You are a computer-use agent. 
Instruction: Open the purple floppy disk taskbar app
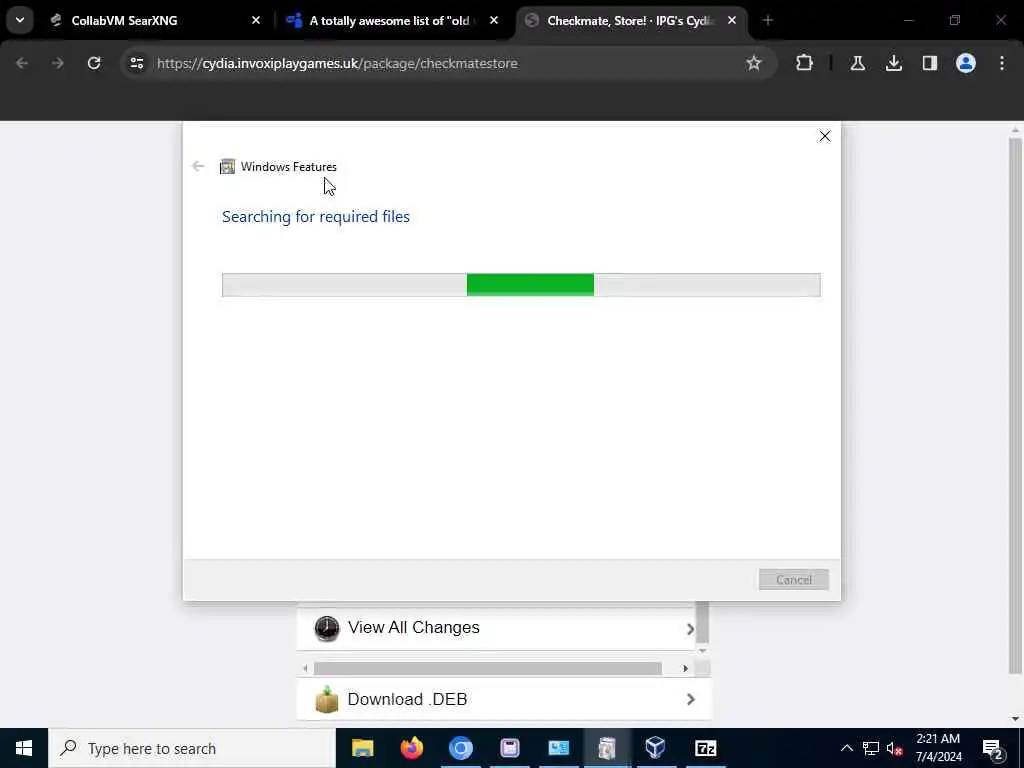pyautogui.click(x=509, y=748)
